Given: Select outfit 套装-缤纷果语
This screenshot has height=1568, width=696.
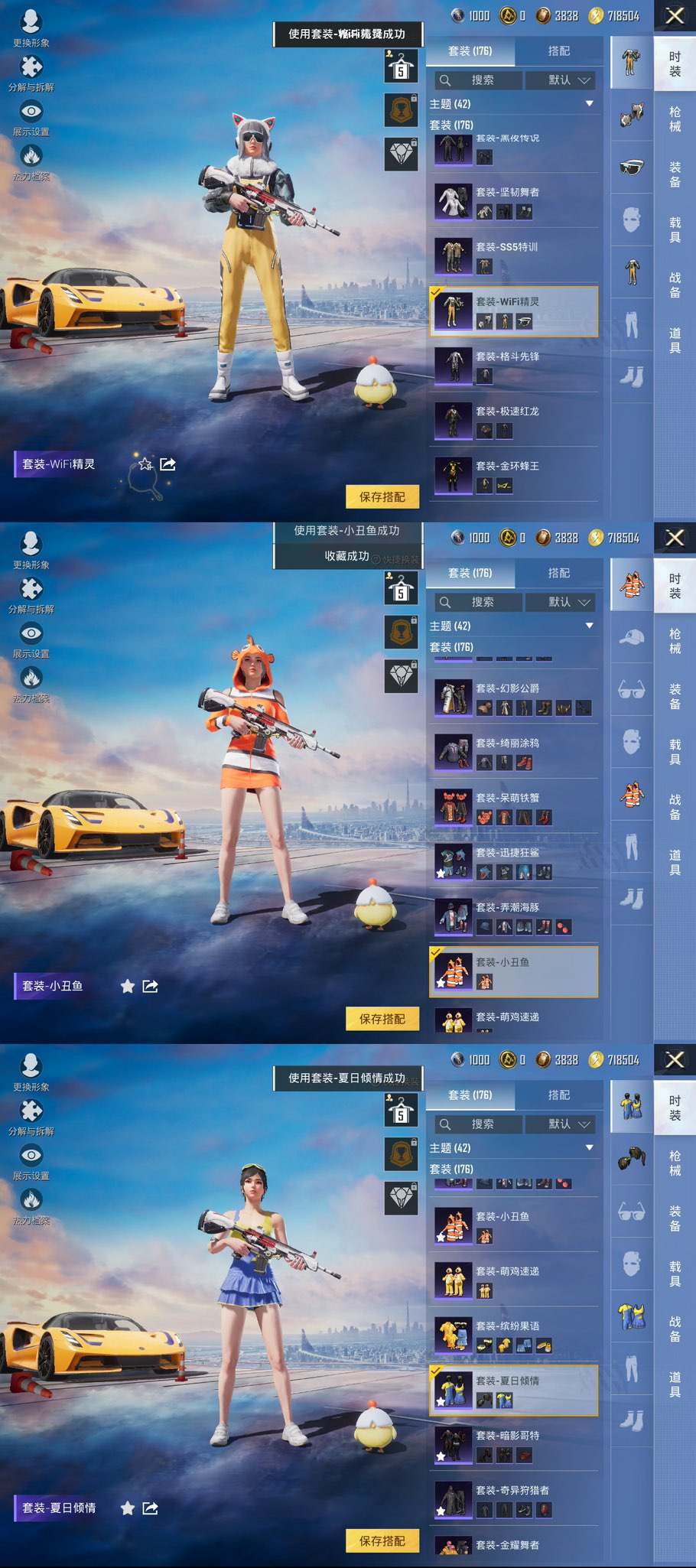Looking at the screenshot, I should (513, 1336).
